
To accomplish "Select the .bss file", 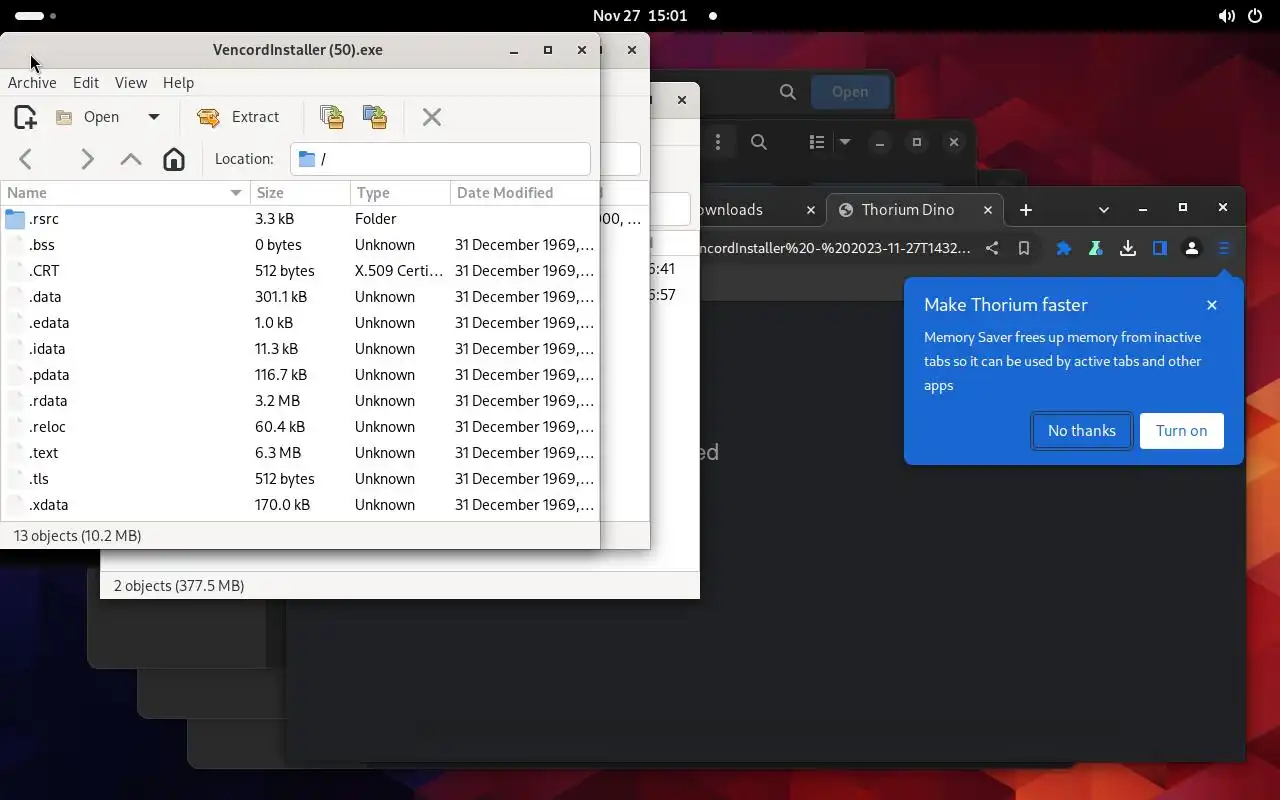I will tap(300, 245).
